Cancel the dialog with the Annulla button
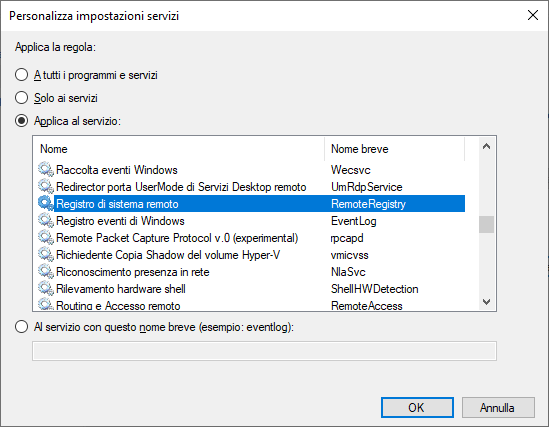 498,408
